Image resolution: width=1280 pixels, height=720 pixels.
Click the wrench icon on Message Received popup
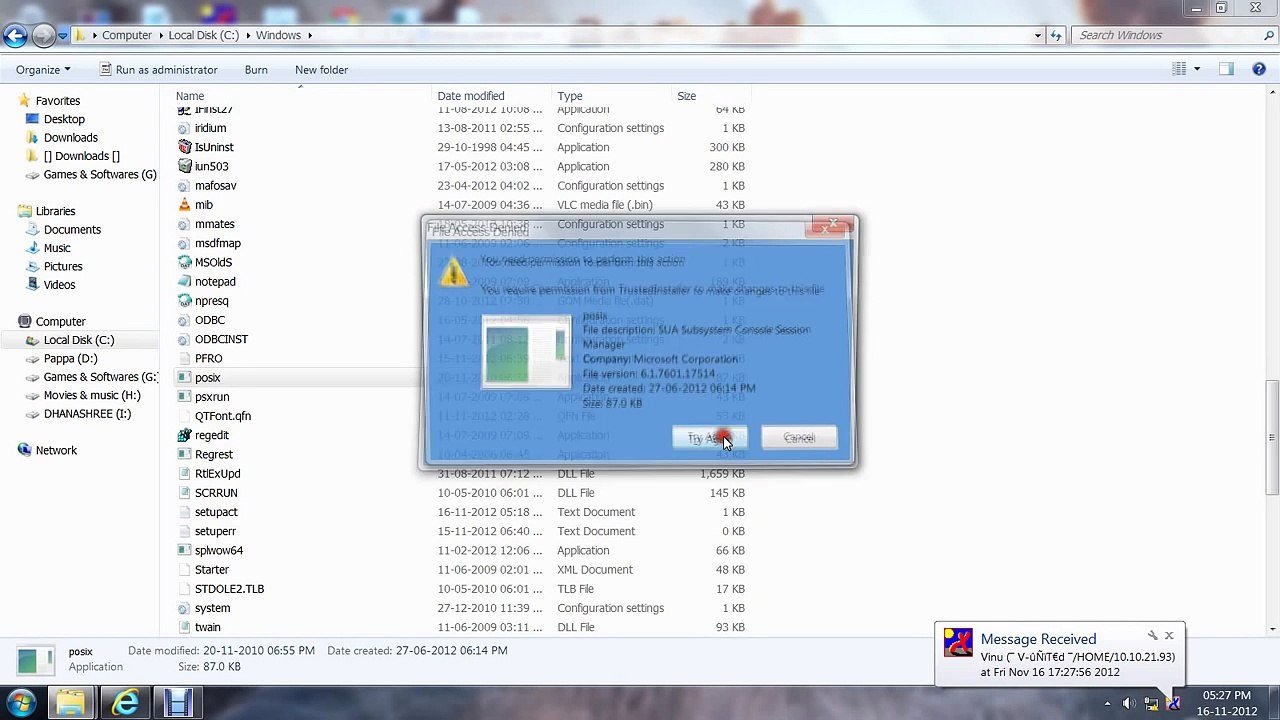coord(1152,636)
